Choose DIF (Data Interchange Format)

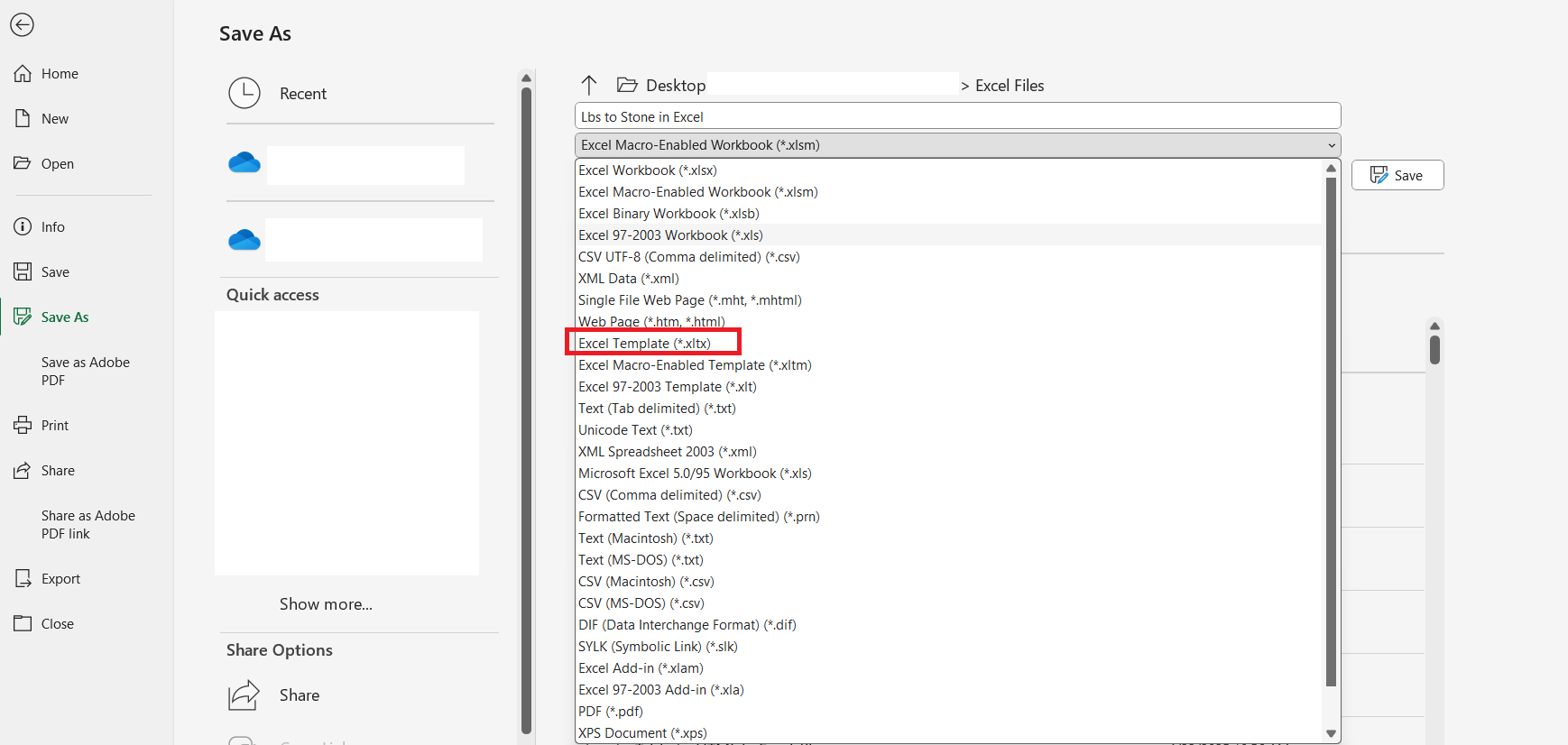[x=949, y=625]
